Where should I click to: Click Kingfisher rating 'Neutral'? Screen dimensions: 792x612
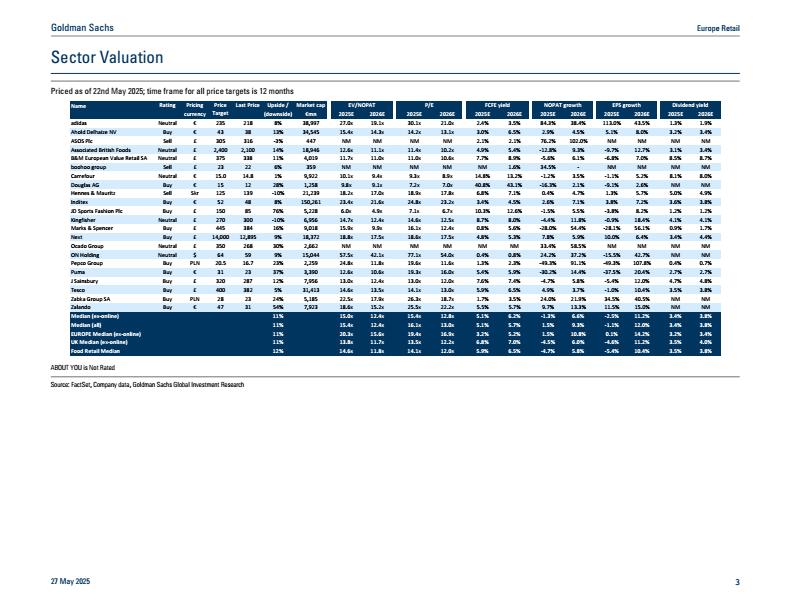tap(167, 220)
